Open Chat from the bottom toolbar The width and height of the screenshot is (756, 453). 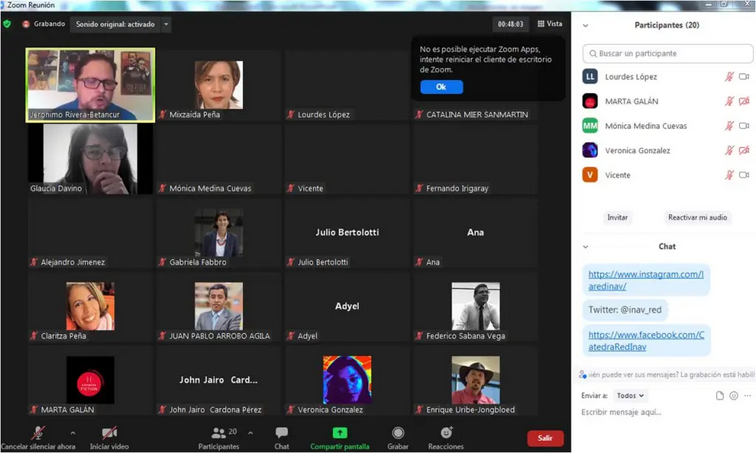282,438
